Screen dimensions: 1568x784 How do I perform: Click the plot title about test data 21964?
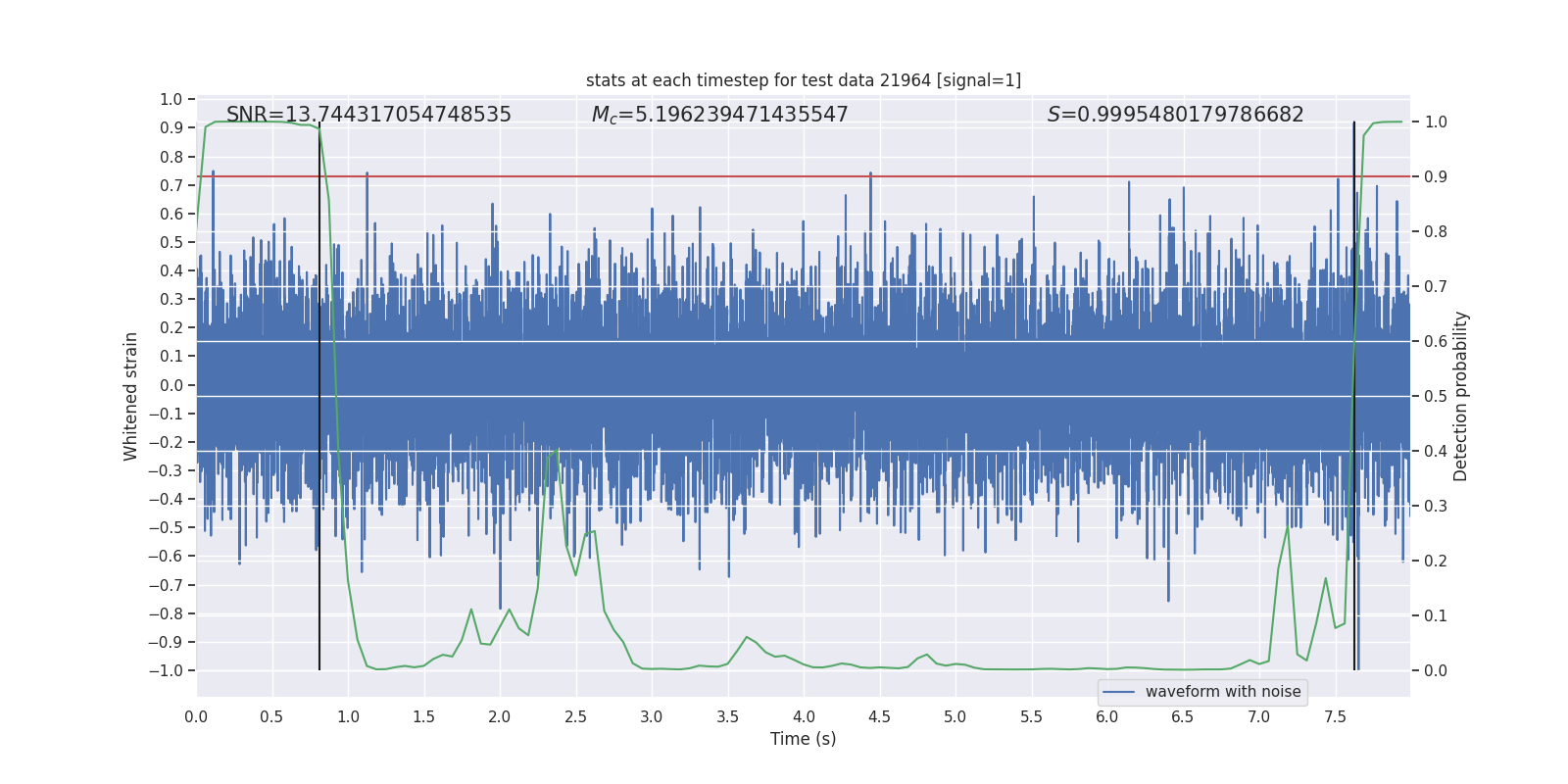point(803,80)
